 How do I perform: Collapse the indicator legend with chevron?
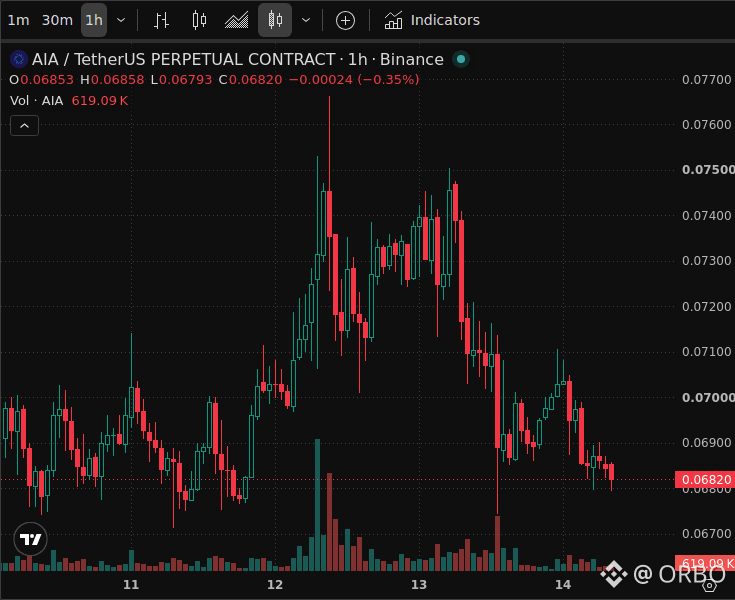click(x=24, y=126)
